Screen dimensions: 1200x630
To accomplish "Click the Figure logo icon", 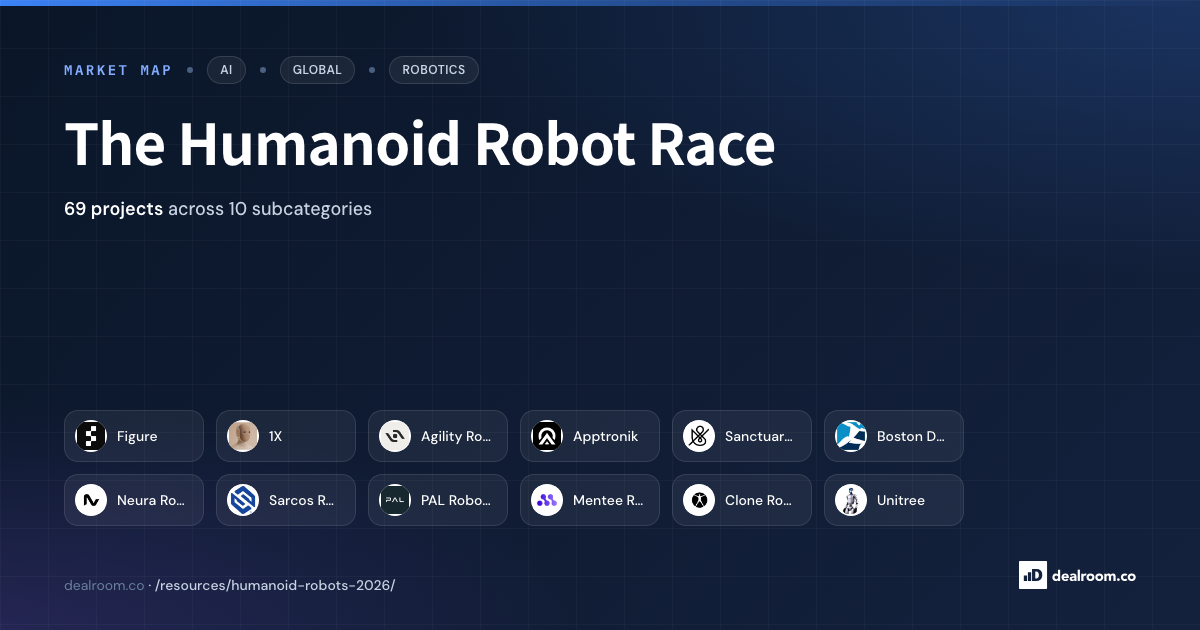I will pyautogui.click(x=91, y=436).
